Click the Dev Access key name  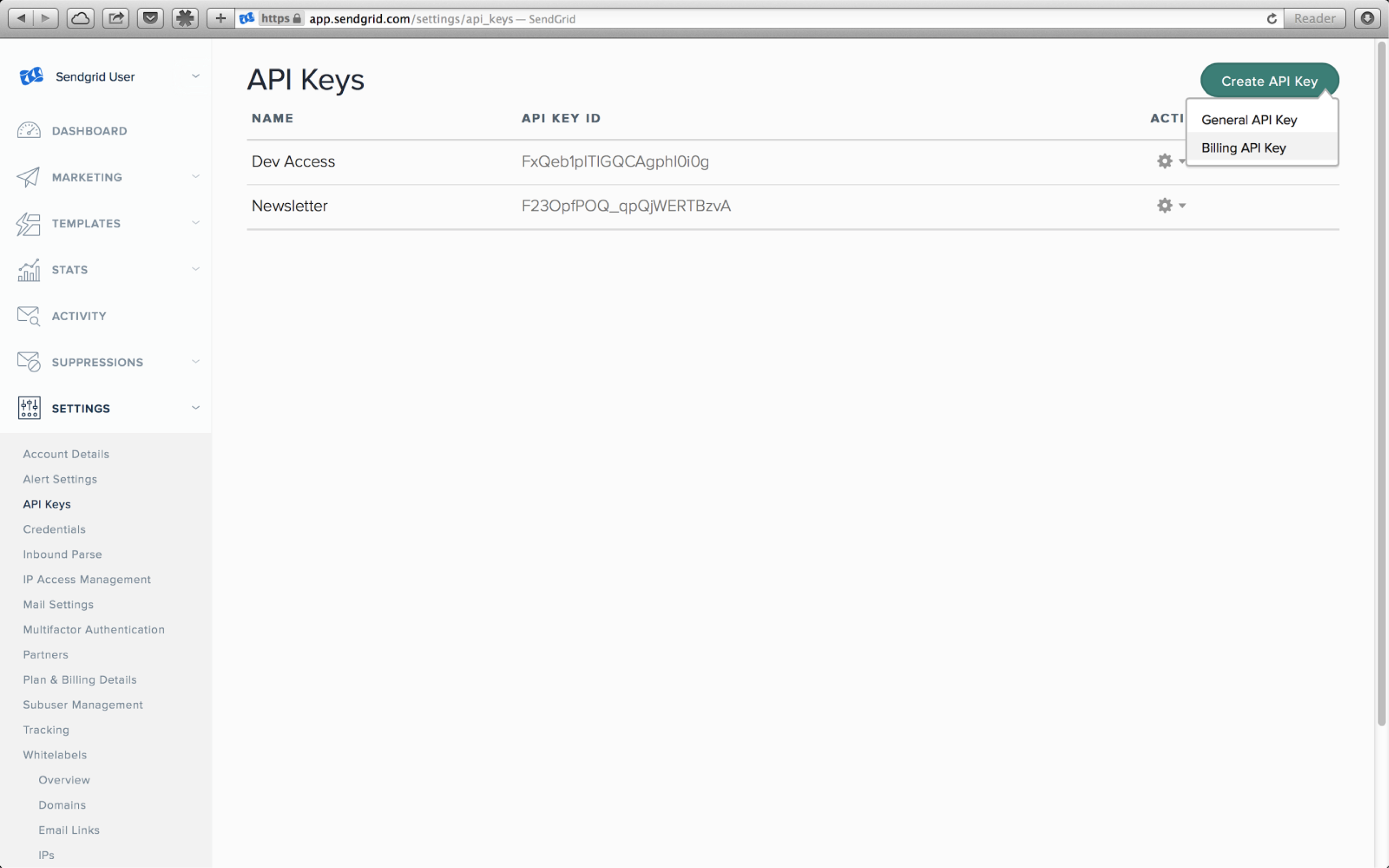pos(293,161)
